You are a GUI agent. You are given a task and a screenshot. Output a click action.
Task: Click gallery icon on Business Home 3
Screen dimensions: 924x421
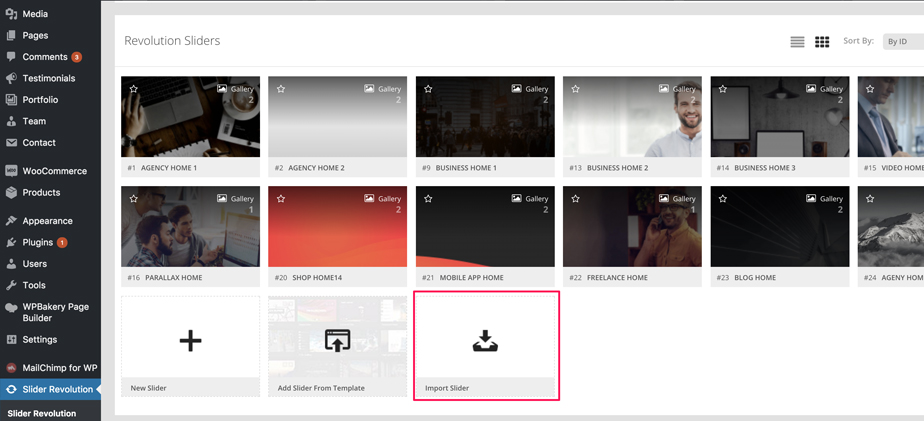[811, 88]
